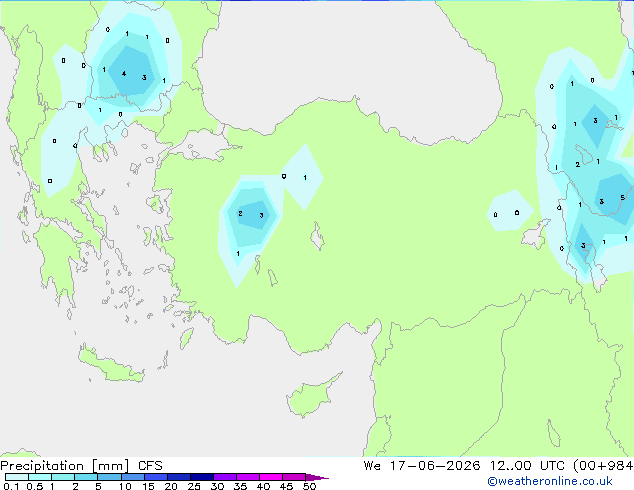Click the '2' value in western Turkey cell
The width and height of the screenshot is (634, 490).
click(240, 213)
